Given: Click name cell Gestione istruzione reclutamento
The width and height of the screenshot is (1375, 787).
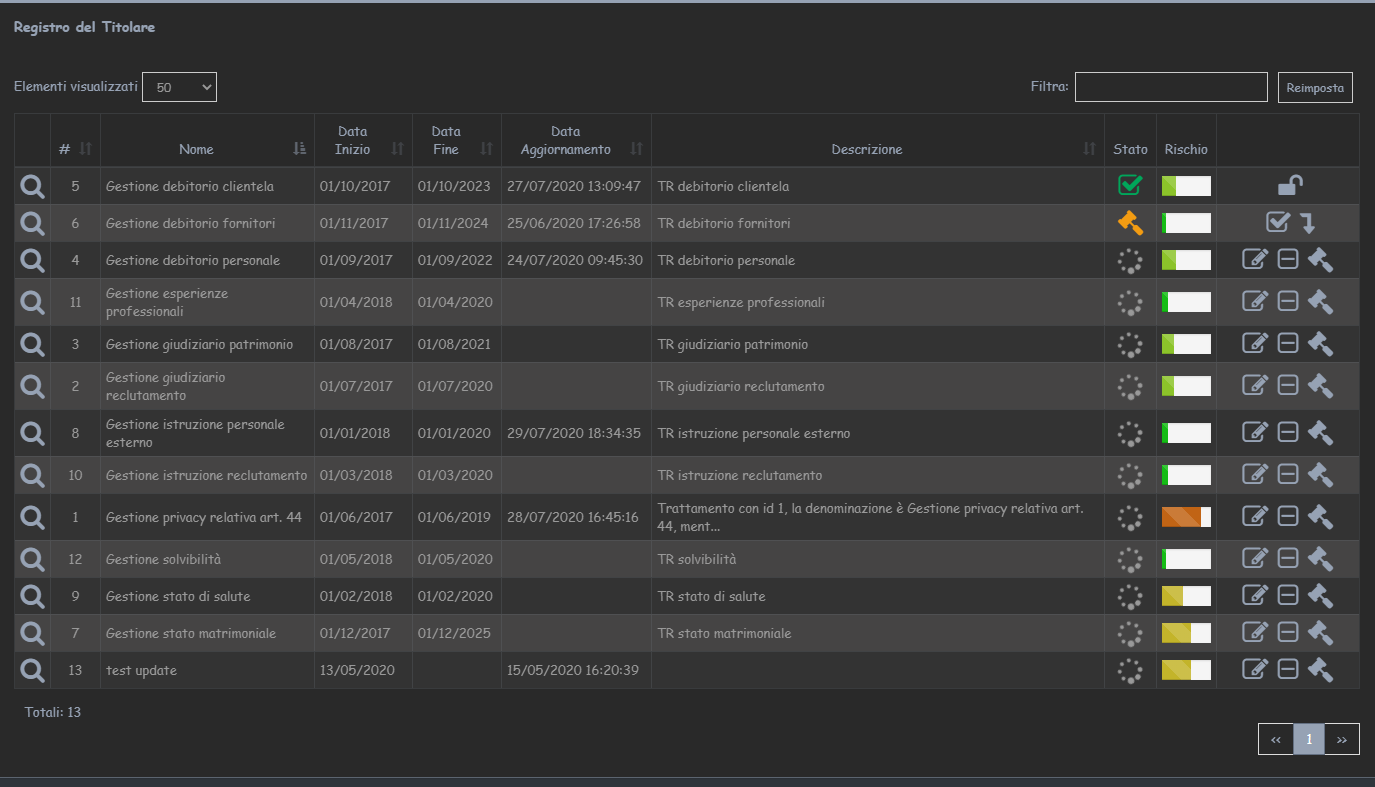Looking at the screenshot, I should (x=206, y=475).
